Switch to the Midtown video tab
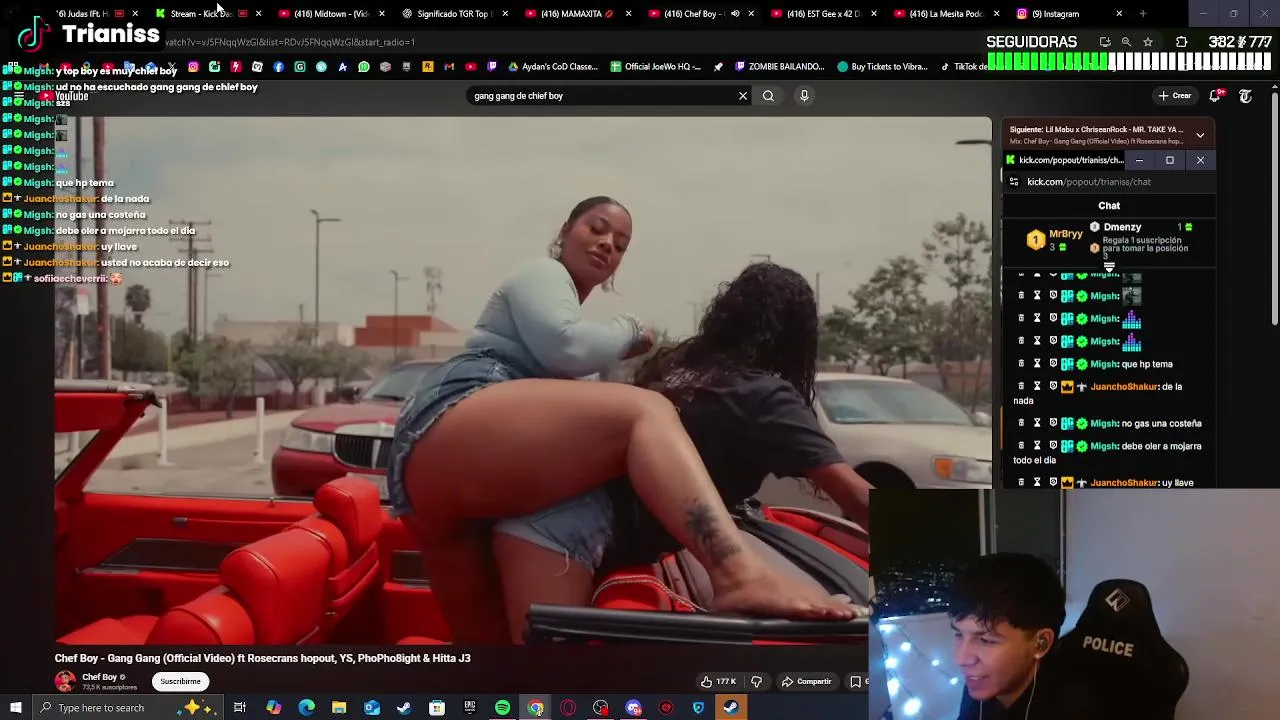Image resolution: width=1280 pixels, height=720 pixels. pyautogui.click(x=331, y=14)
